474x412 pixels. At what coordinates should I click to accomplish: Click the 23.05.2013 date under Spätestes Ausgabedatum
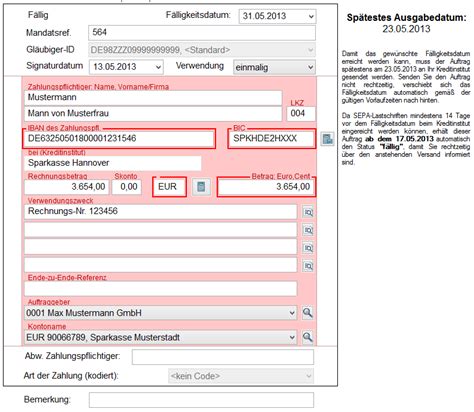point(406,29)
